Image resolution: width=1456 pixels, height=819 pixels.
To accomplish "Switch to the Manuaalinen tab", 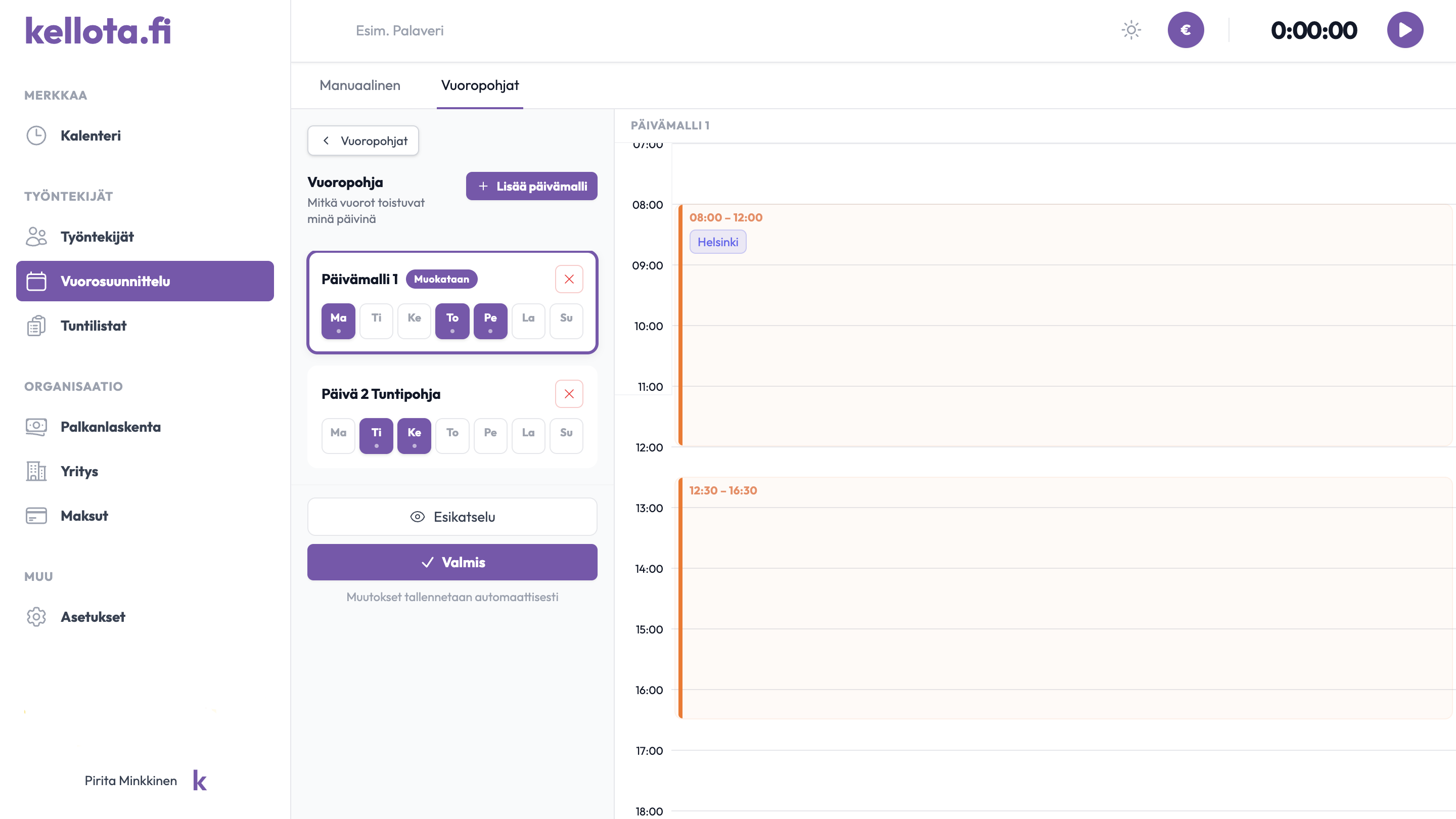I will [359, 85].
